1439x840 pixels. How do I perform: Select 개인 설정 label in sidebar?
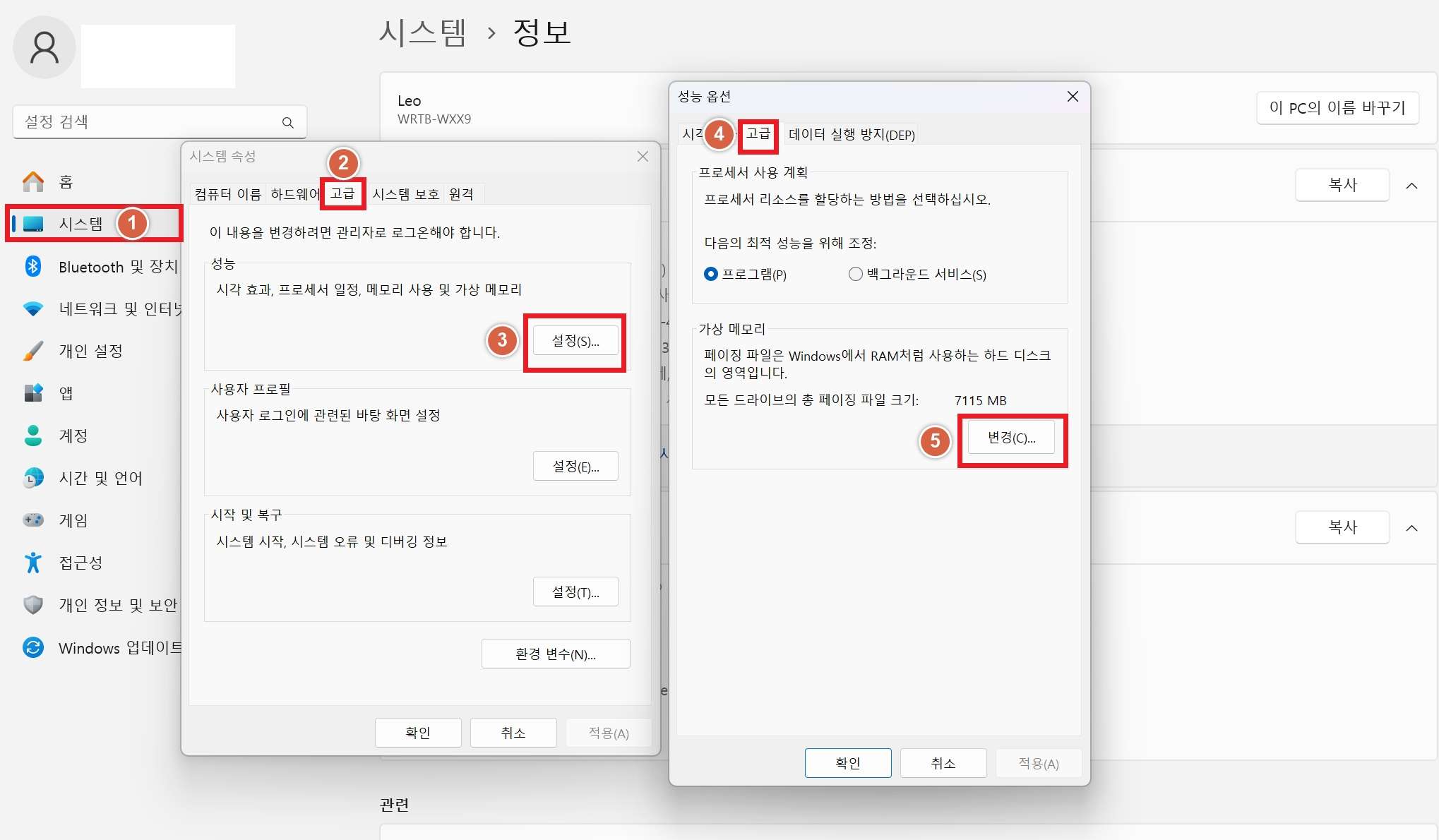pos(90,351)
